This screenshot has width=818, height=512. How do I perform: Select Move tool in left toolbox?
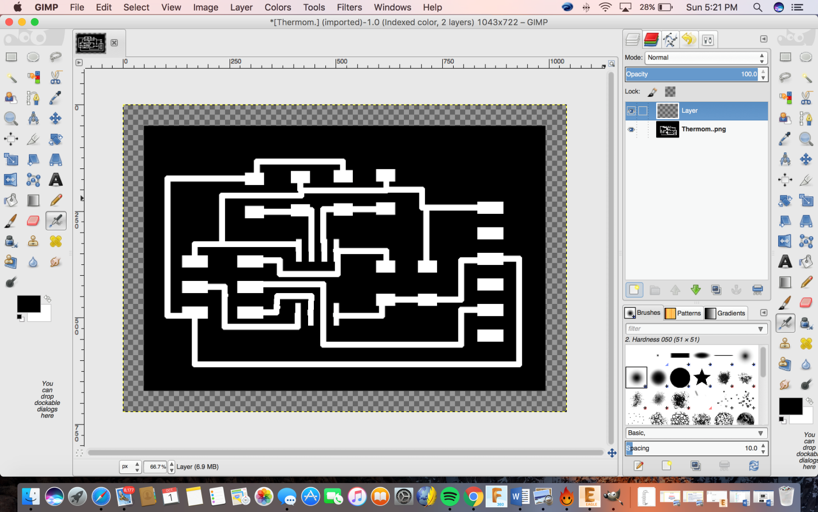[x=56, y=118]
